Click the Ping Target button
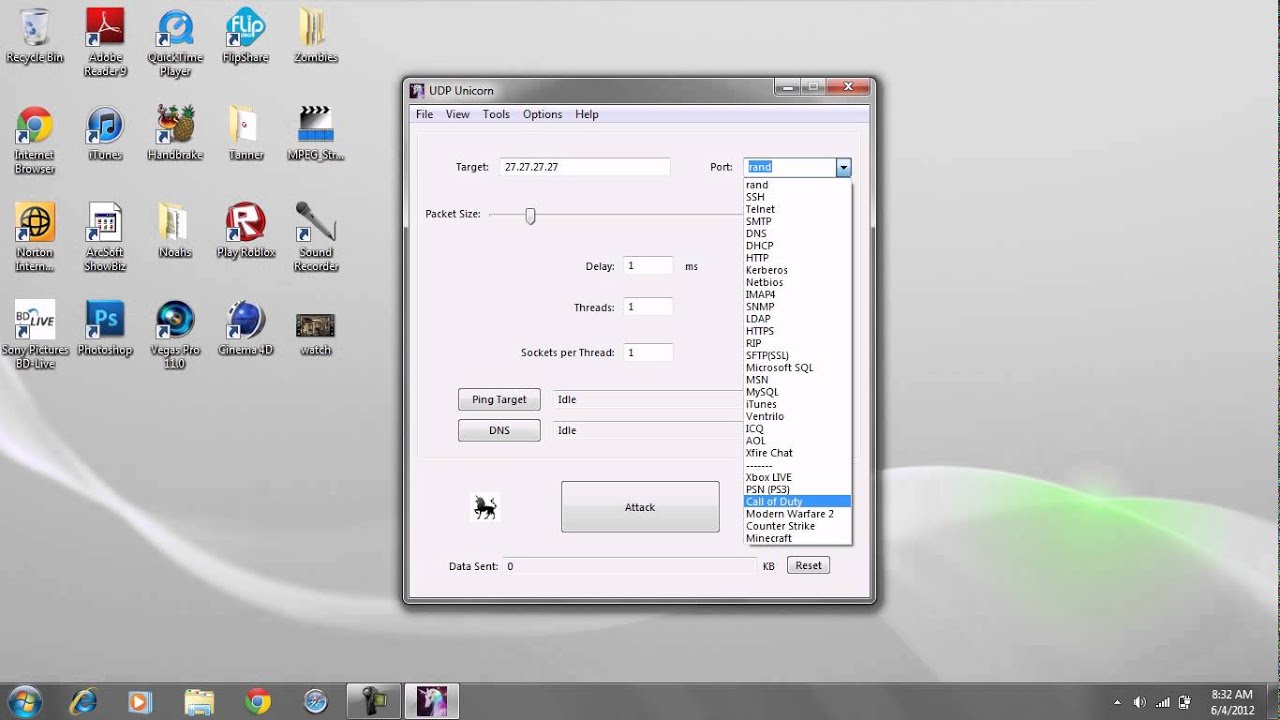Image resolution: width=1280 pixels, height=720 pixels. point(499,399)
